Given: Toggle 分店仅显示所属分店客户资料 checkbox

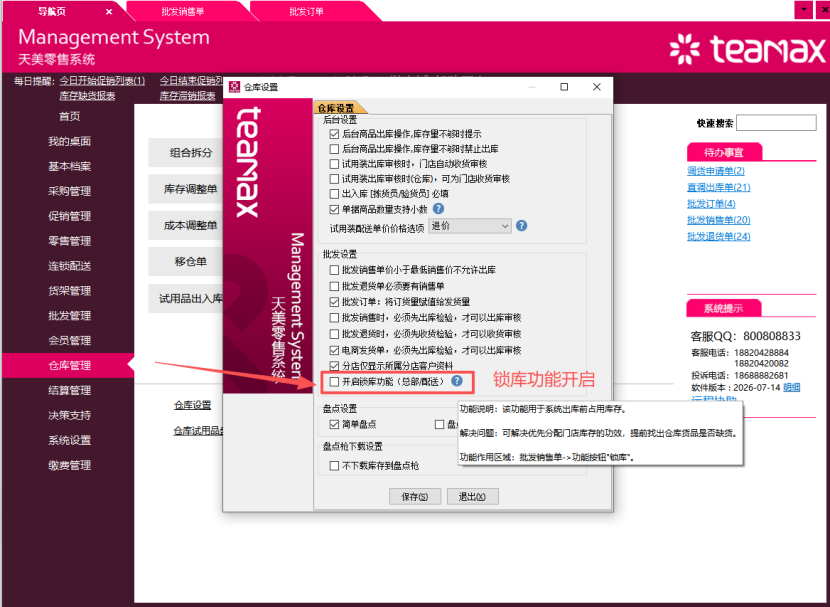Looking at the screenshot, I should coord(334,366).
